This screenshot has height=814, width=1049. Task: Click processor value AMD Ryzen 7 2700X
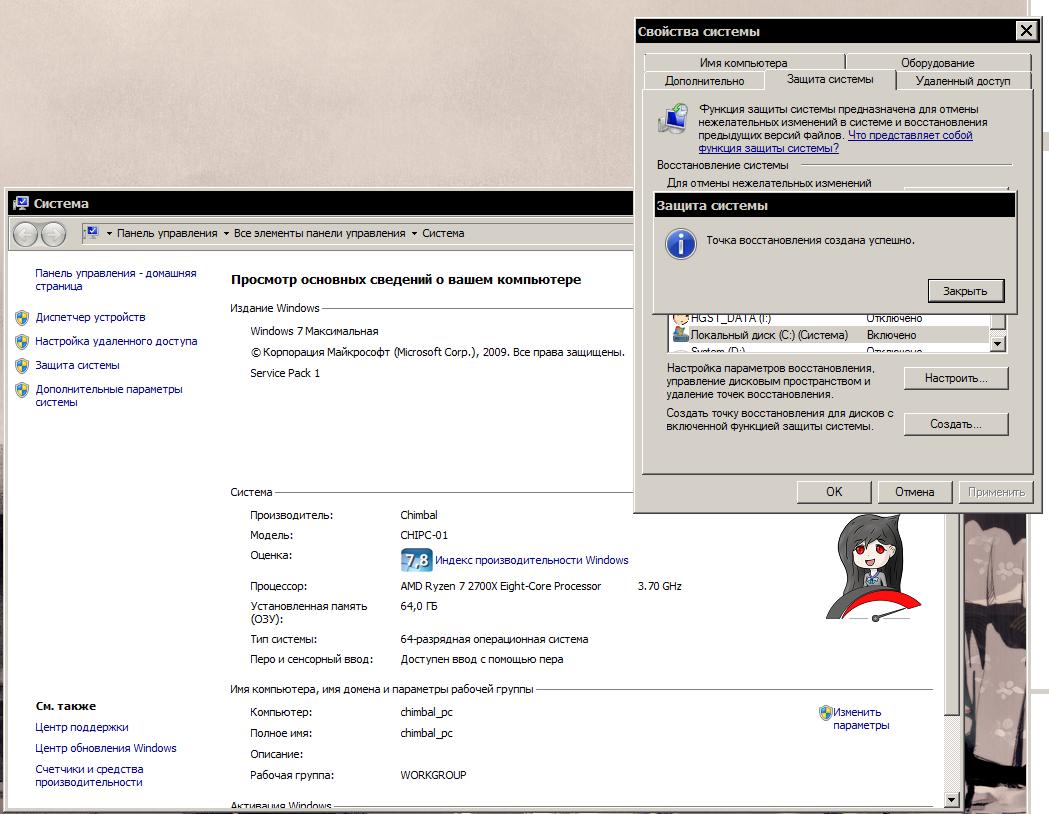click(500, 586)
